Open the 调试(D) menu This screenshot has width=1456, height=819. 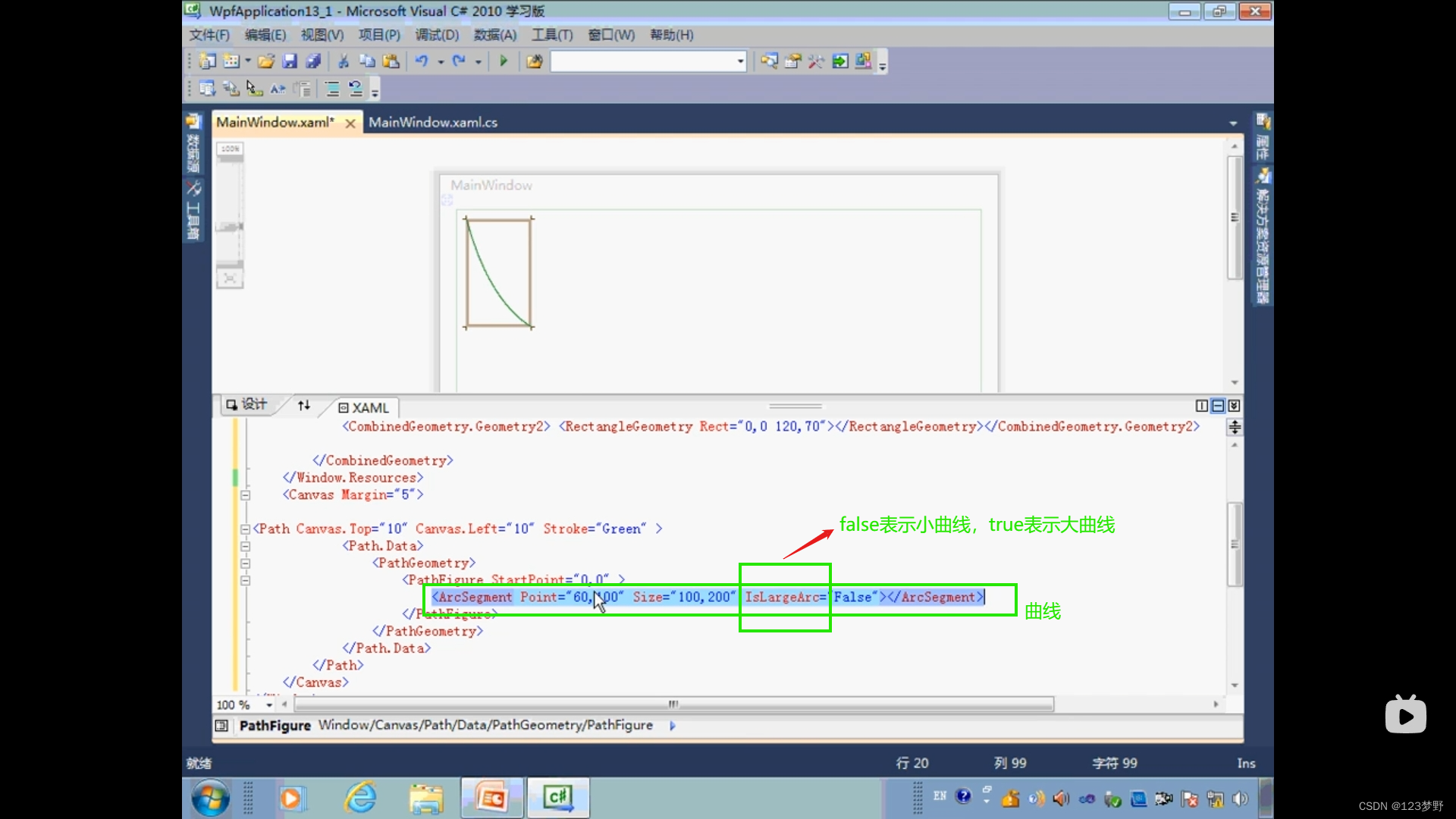437,35
